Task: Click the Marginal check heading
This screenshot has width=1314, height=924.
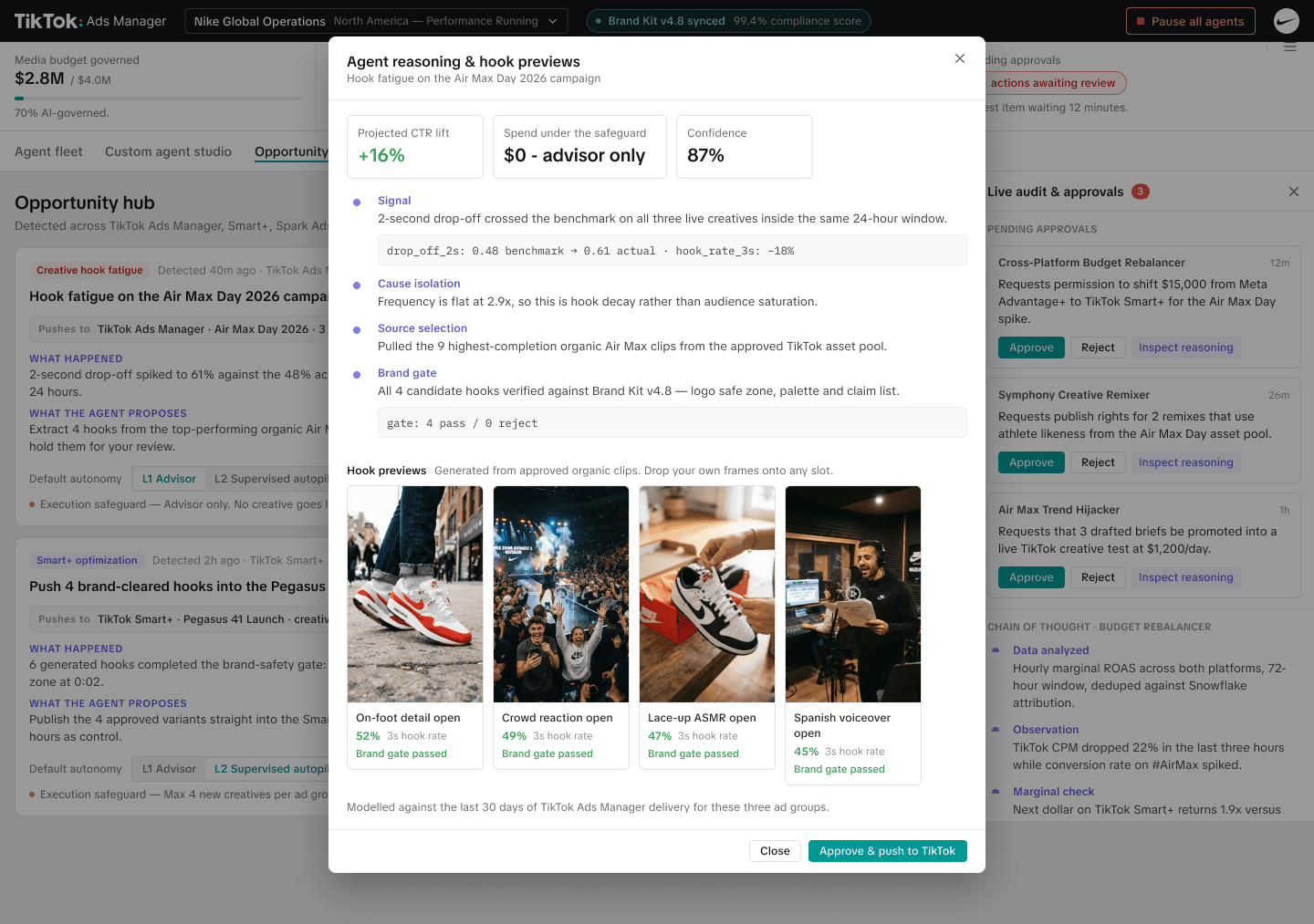Action: pos(1053,792)
